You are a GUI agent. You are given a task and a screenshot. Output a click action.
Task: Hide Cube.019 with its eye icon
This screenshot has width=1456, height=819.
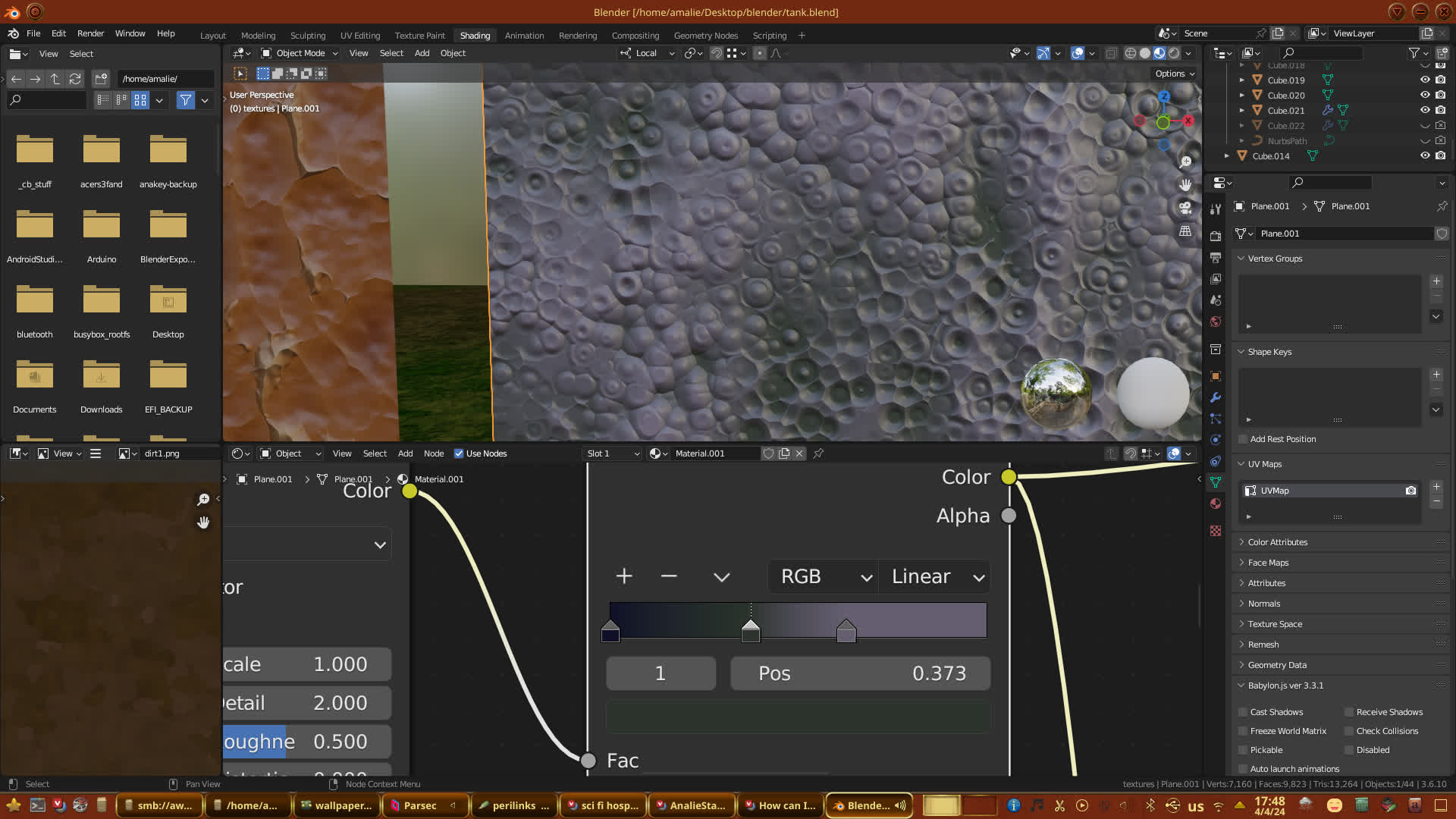pos(1425,80)
